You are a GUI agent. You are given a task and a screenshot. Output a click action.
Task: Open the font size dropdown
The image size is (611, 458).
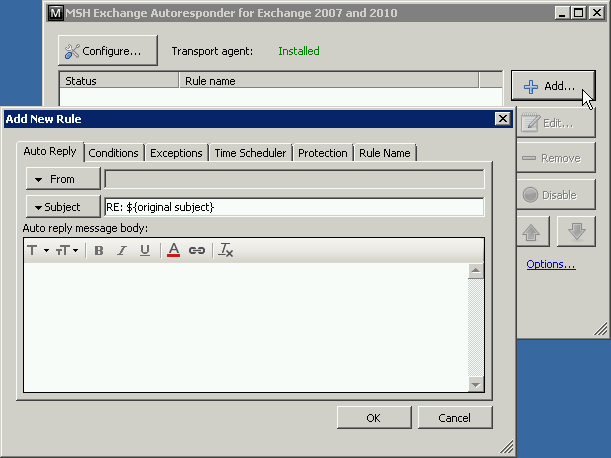tap(67, 250)
